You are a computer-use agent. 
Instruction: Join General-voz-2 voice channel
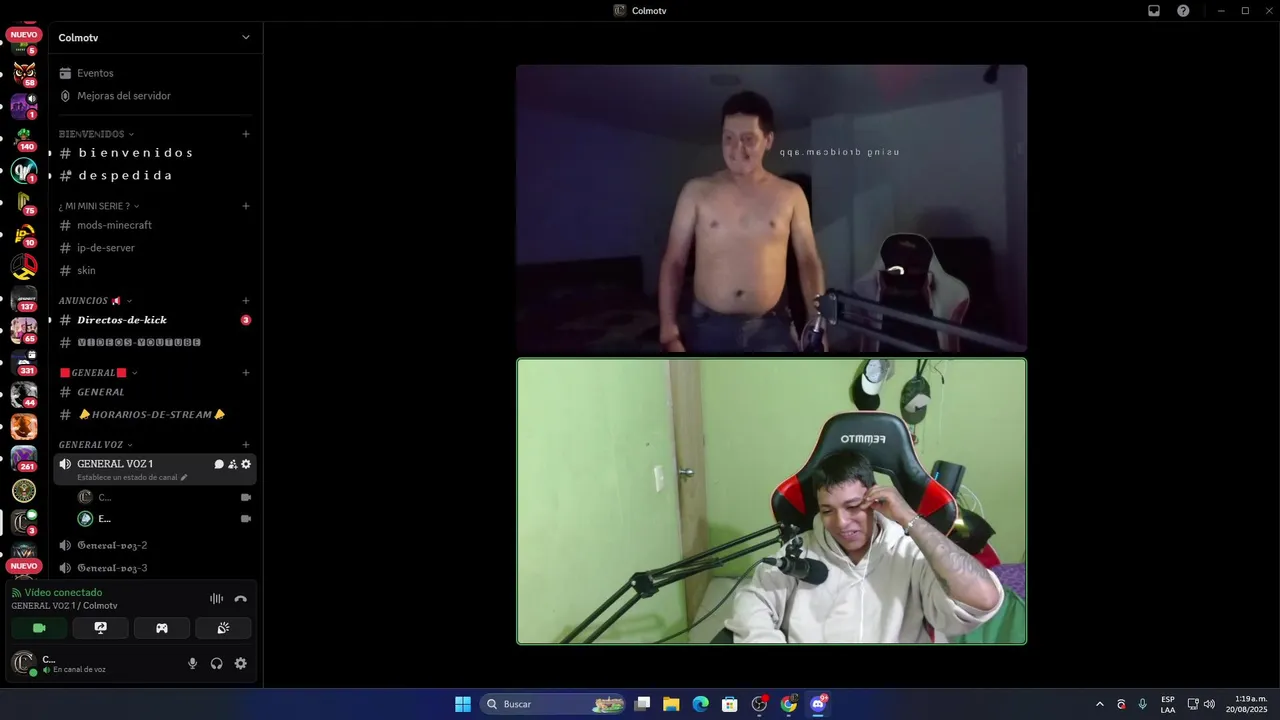155,545
